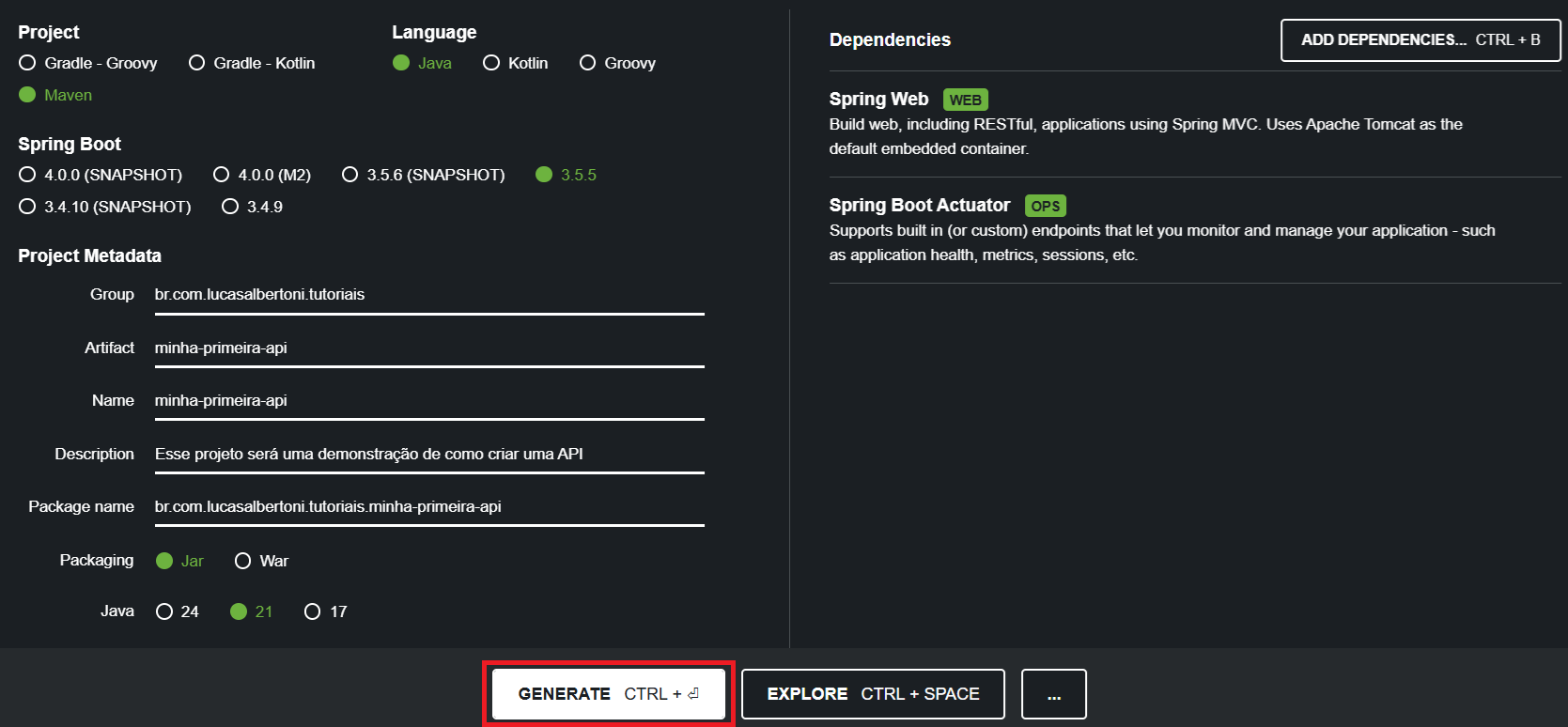The width and height of the screenshot is (1568, 727).
Task: Click the Spring Web description text
Action: [1145, 136]
